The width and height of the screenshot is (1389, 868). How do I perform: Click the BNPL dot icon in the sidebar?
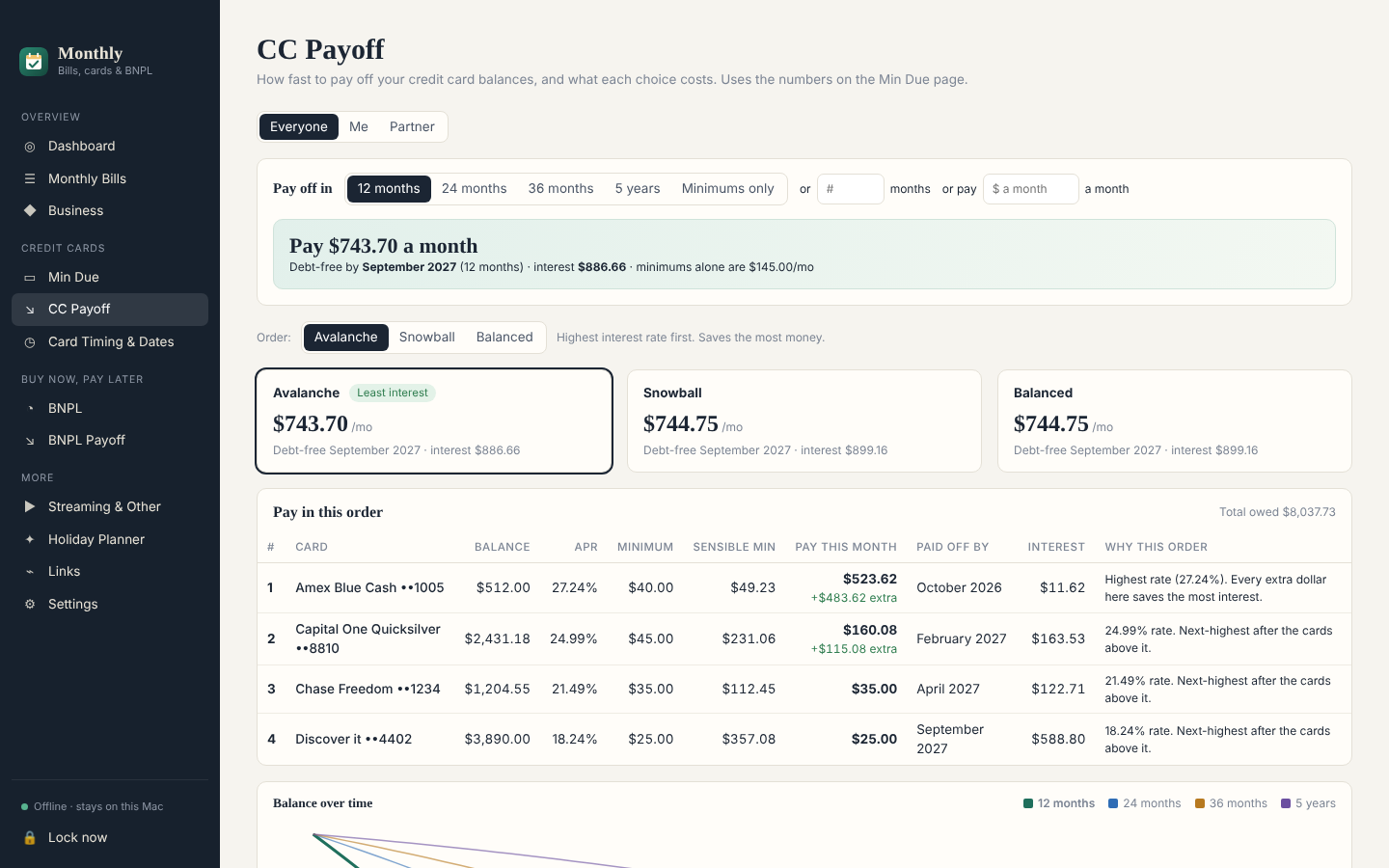coord(30,408)
